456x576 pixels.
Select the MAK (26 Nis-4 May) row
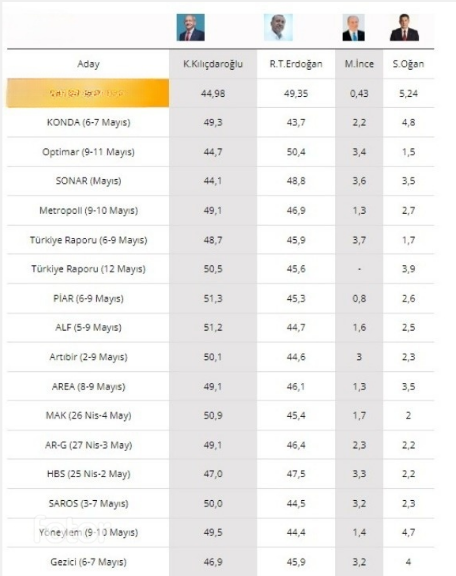220,415
